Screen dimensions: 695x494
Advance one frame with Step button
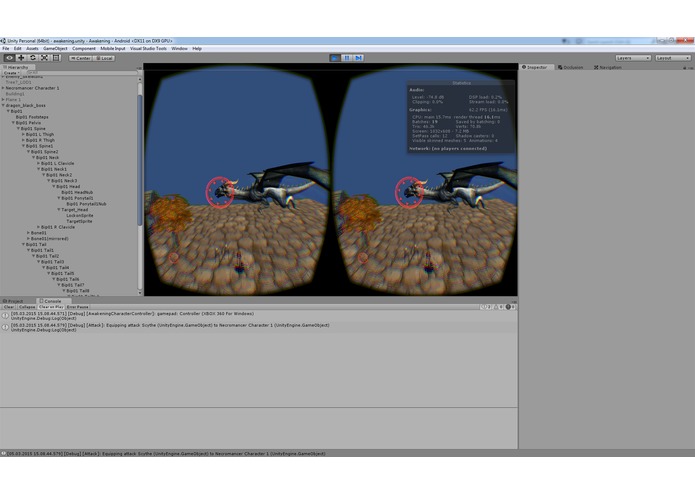pos(359,58)
